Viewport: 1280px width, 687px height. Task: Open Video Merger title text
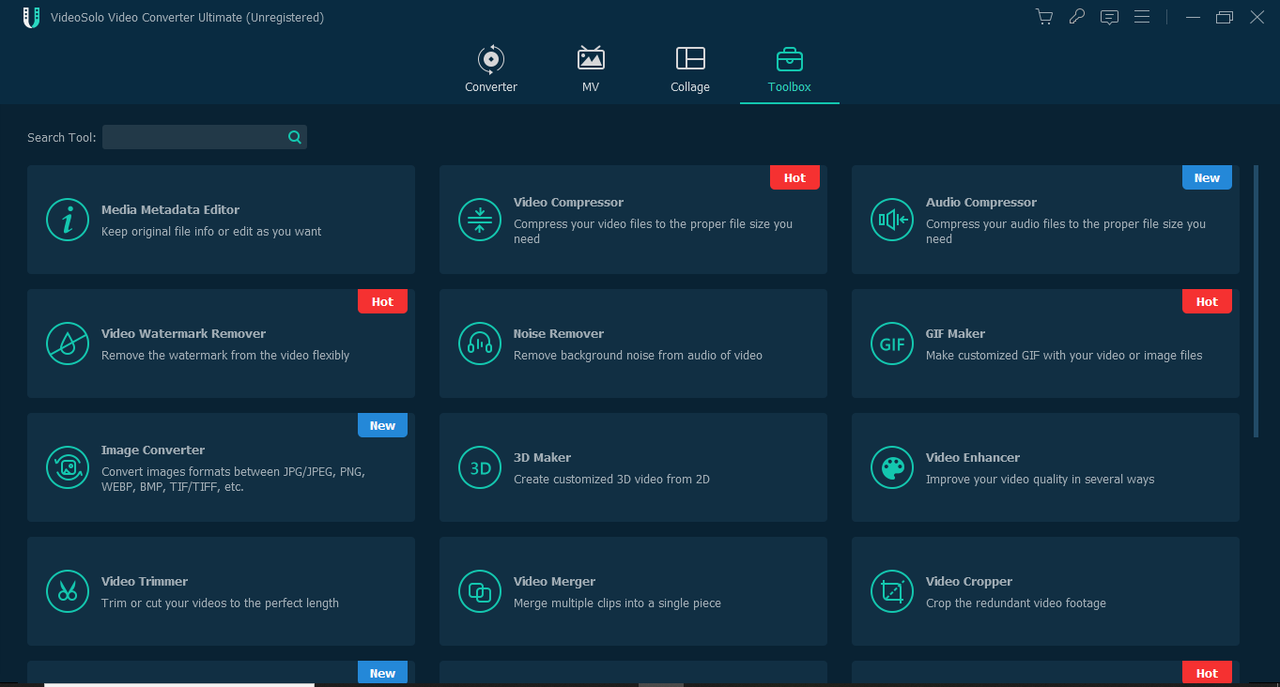pos(554,582)
